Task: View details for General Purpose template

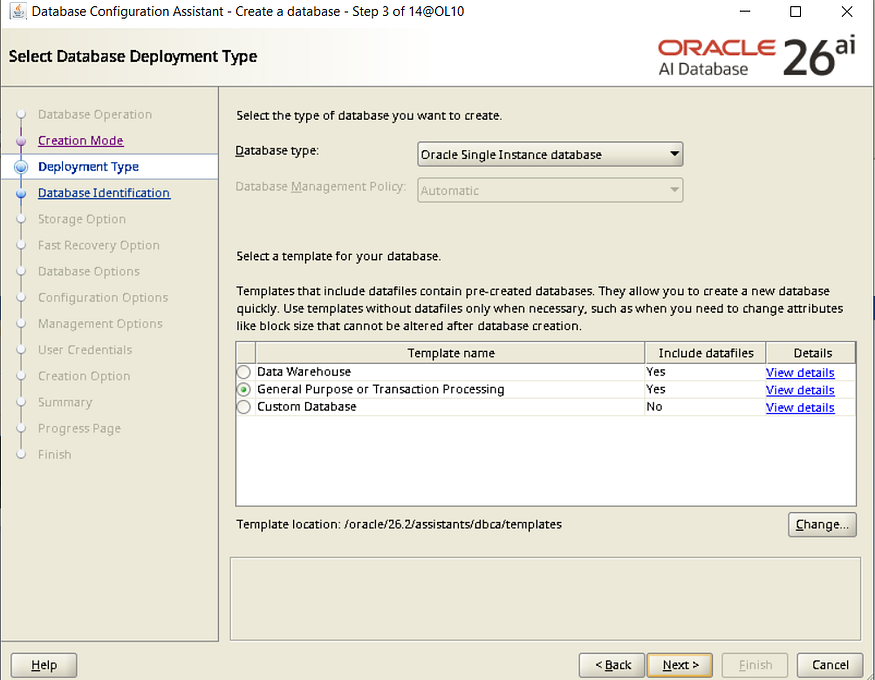Action: 800,390
